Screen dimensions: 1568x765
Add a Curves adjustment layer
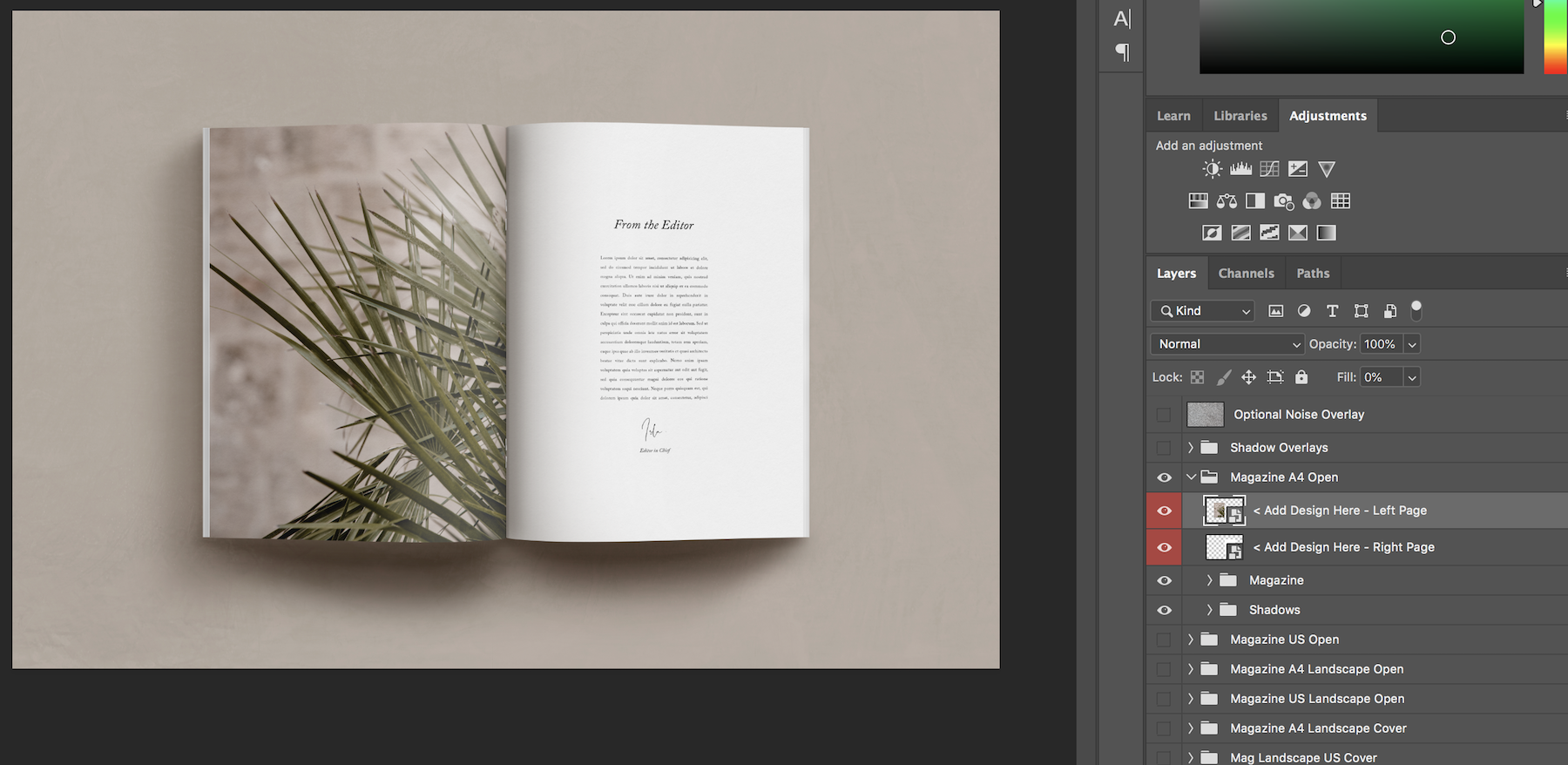pyautogui.click(x=1269, y=169)
